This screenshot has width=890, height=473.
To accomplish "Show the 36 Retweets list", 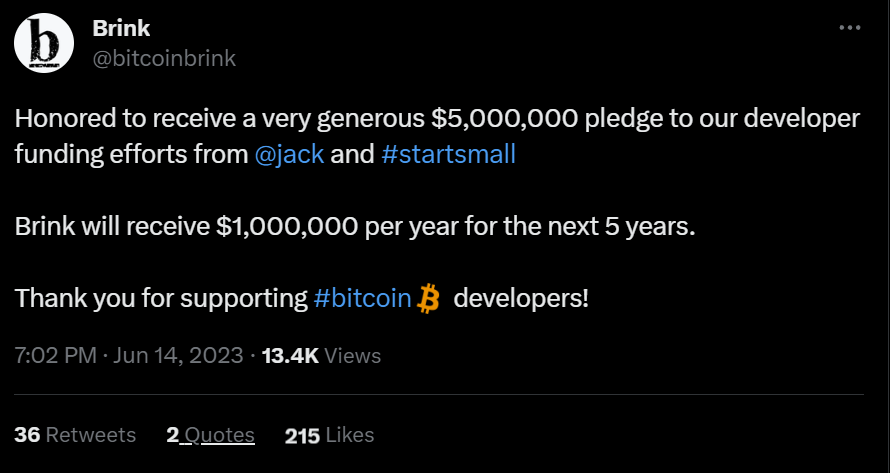I will click(x=75, y=435).
